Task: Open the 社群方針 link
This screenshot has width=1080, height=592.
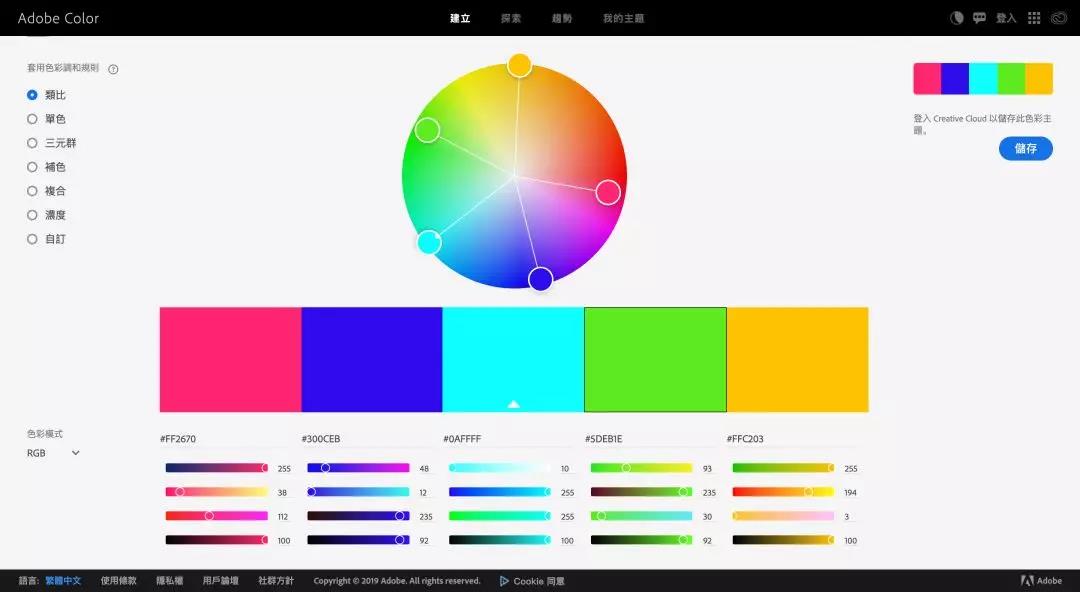Action: (276, 581)
